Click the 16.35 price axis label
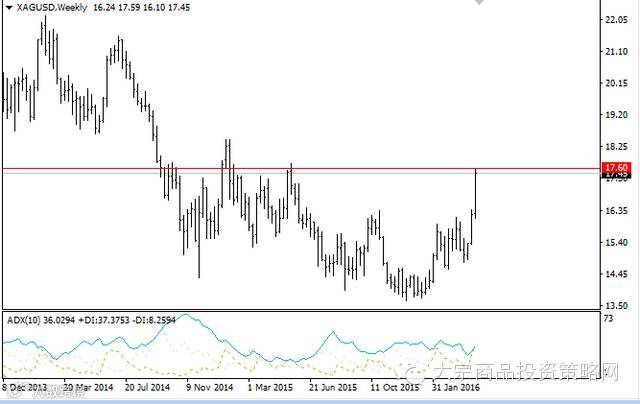This screenshot has width=640, height=404. click(616, 211)
